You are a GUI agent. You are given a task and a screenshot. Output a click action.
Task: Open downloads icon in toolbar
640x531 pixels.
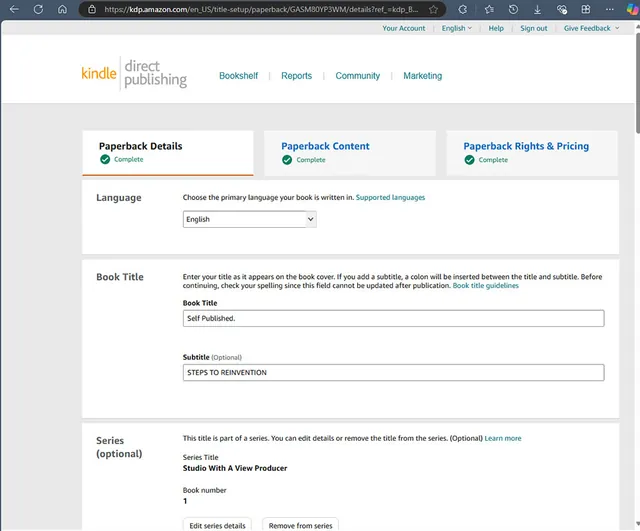(x=538, y=9)
